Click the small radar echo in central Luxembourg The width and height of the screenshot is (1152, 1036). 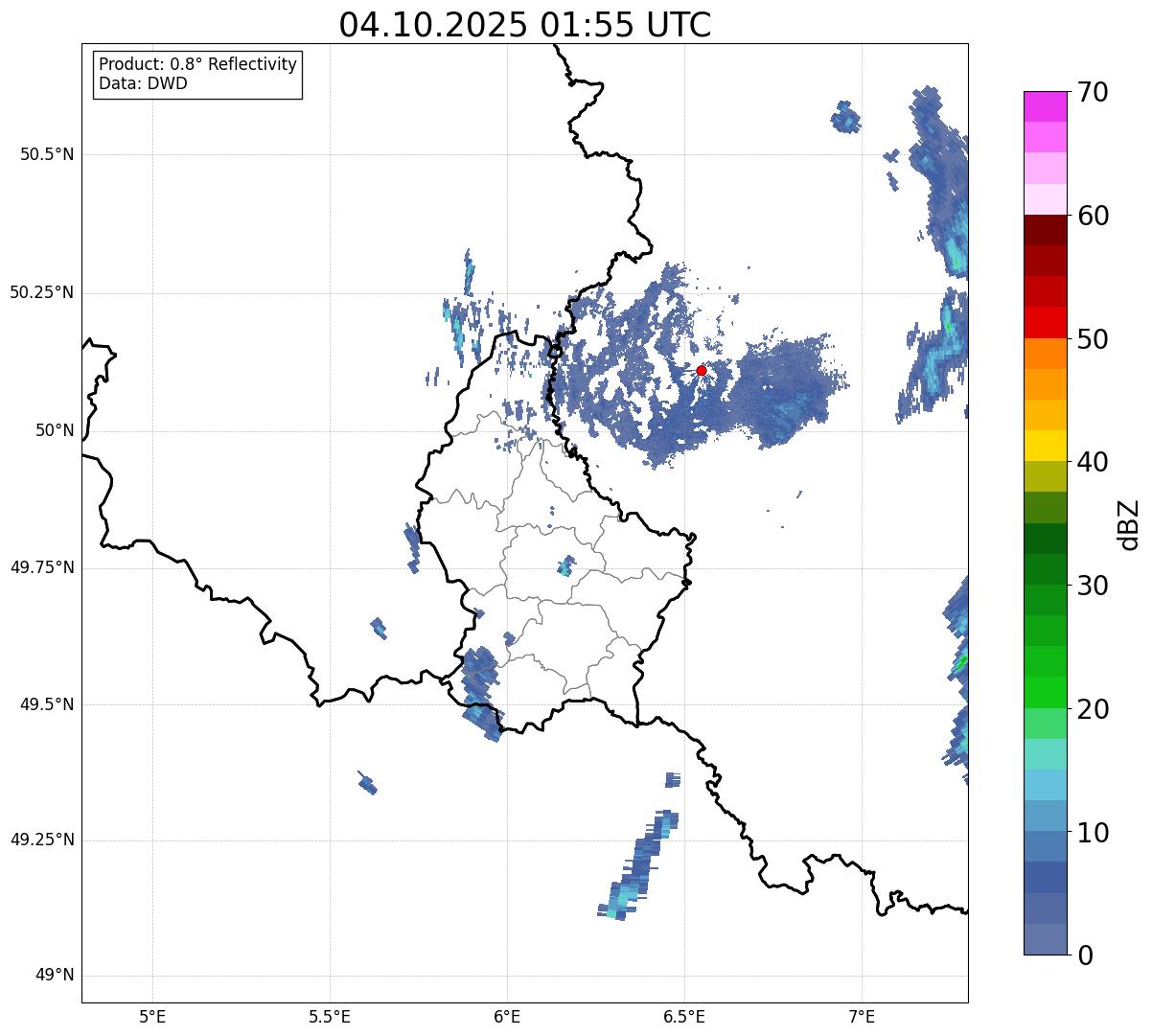point(566,565)
